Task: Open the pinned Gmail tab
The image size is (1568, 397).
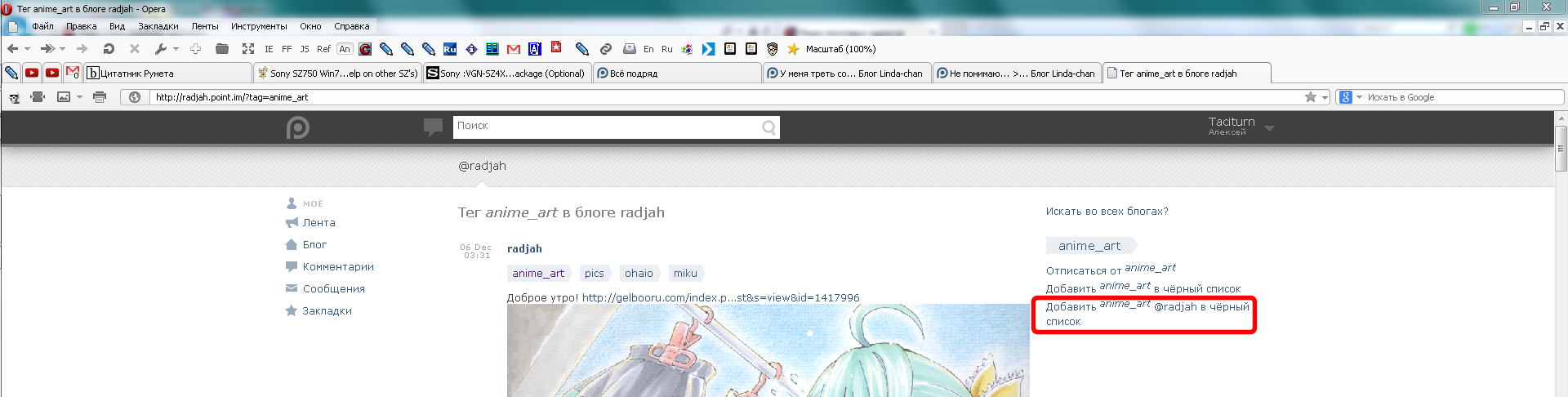Action: click(x=73, y=73)
